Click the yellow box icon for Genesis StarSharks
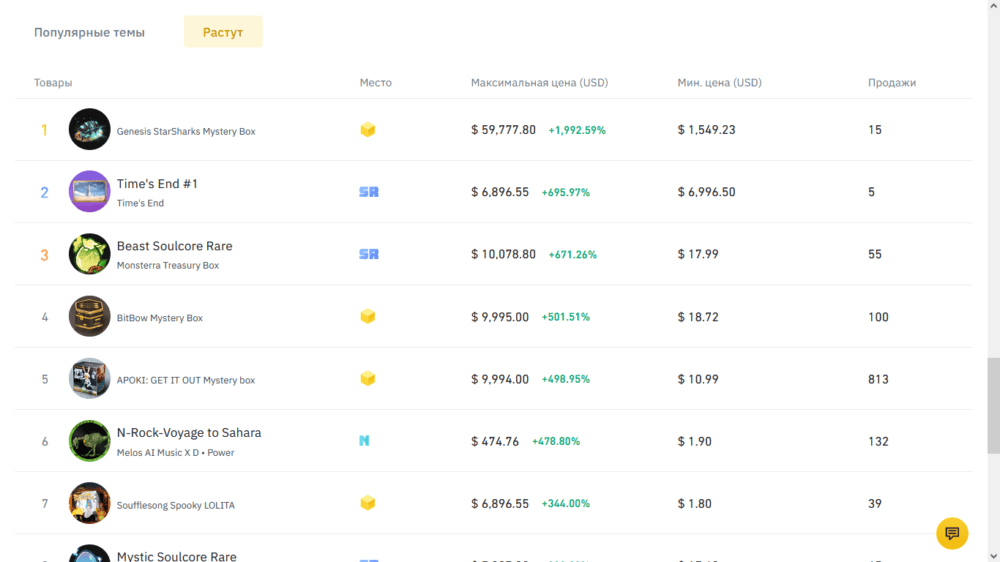1000x562 pixels. pos(368,130)
